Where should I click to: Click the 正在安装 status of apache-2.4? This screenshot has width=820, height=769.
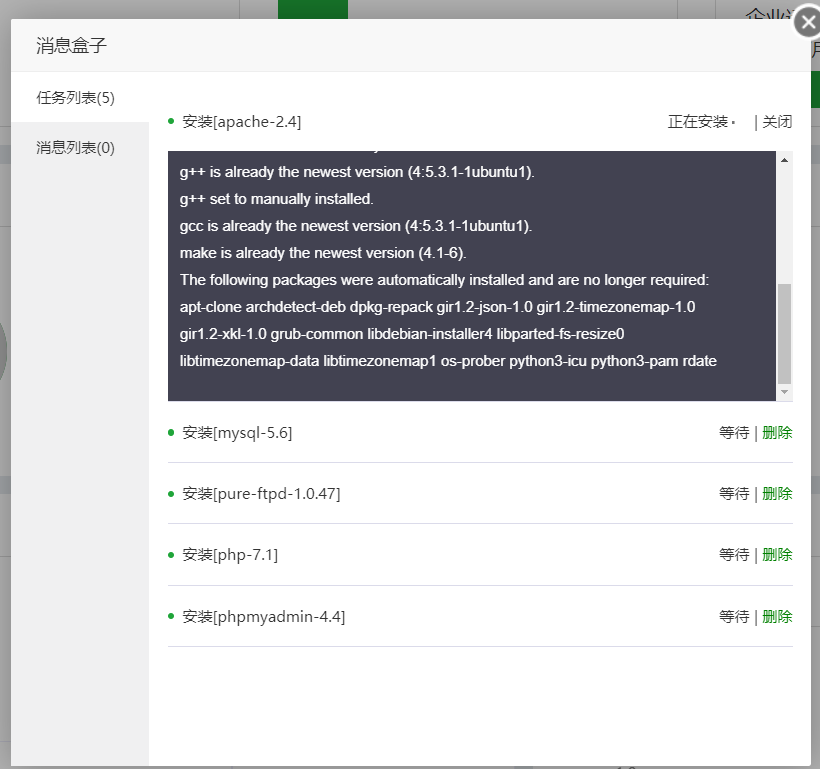coord(698,122)
